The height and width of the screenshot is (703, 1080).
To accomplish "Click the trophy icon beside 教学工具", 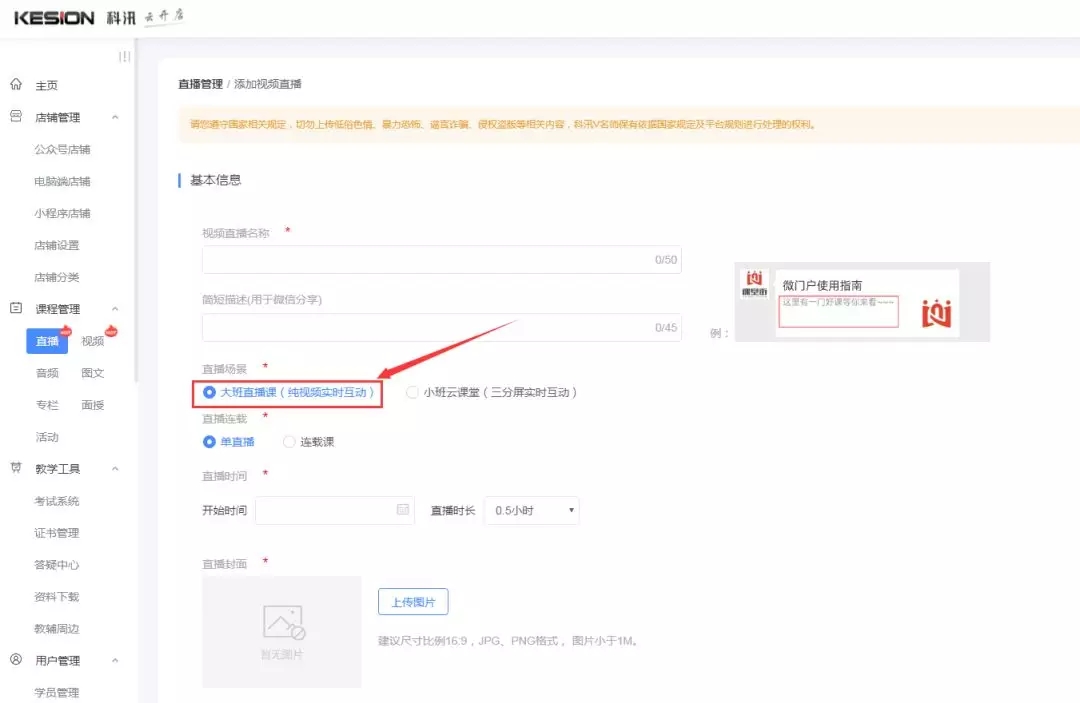I will point(15,469).
